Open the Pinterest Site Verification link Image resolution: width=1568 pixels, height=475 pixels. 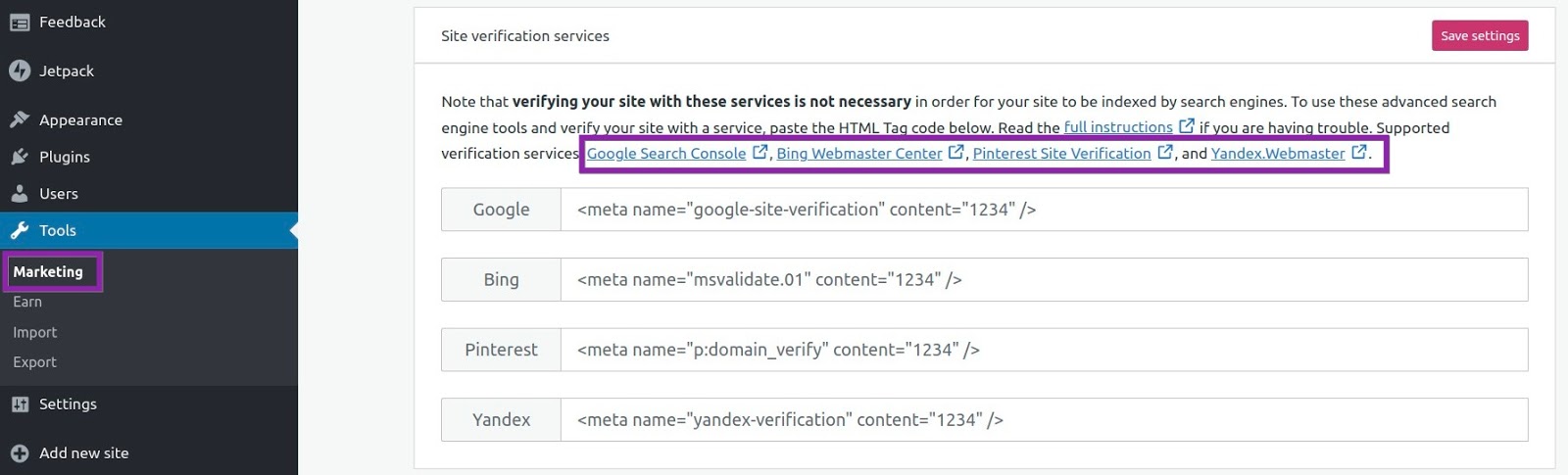[1061, 153]
